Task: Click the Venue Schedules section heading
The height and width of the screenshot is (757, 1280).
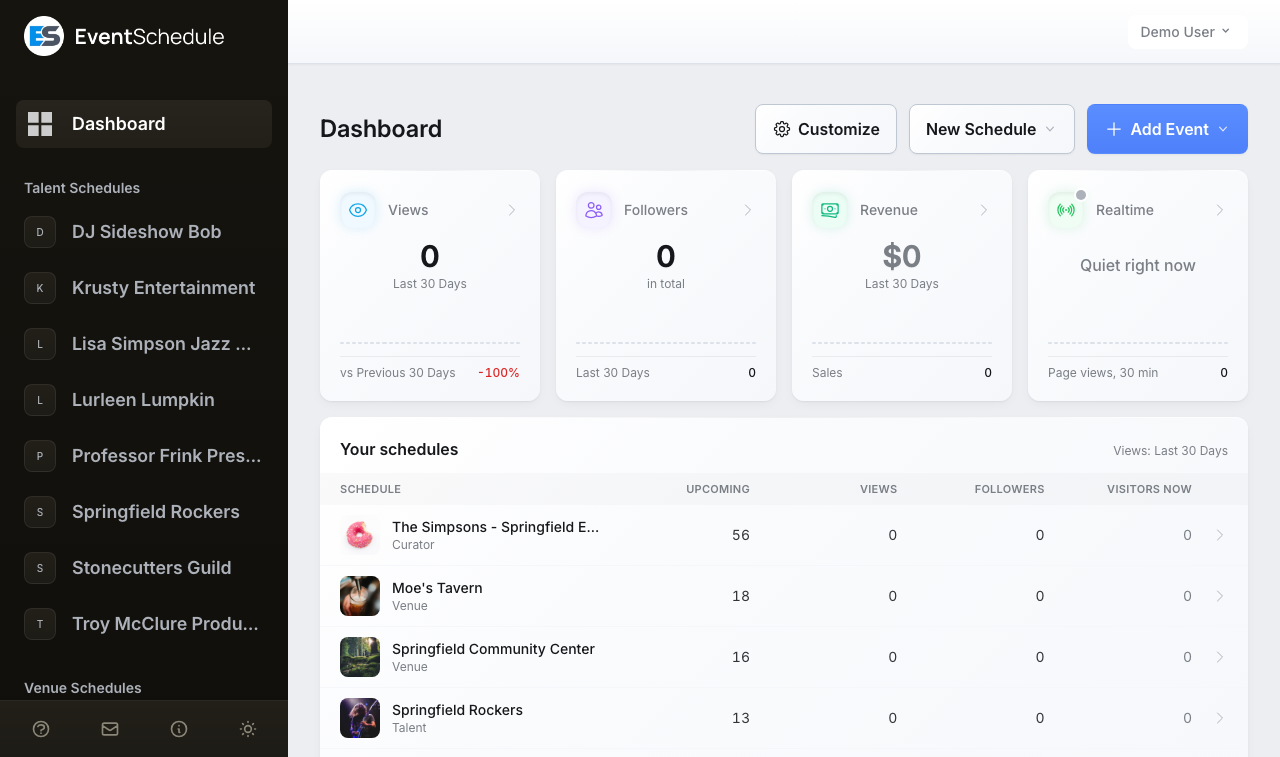Action: [83, 688]
